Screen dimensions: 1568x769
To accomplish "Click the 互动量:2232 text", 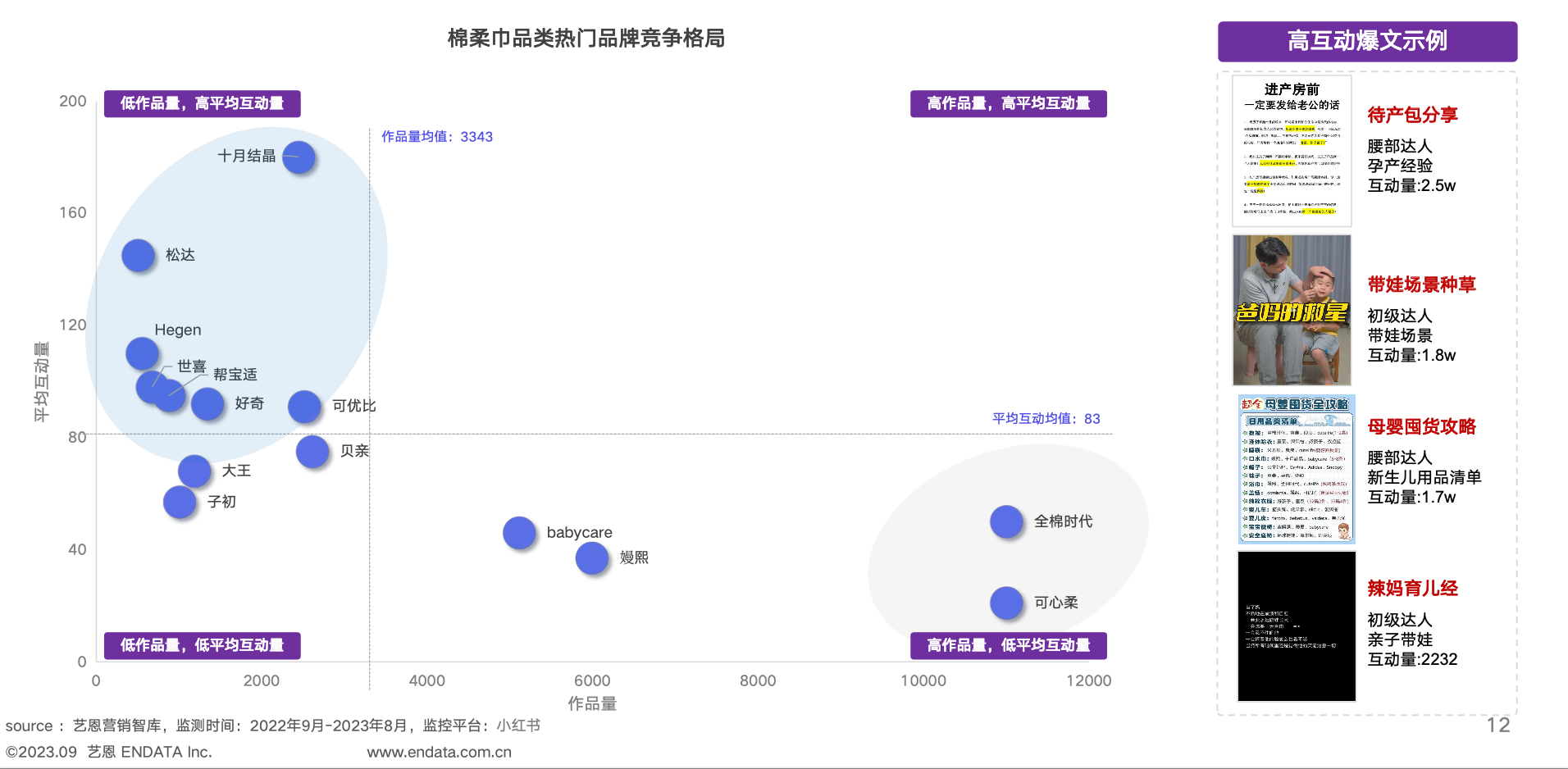I will click(x=1412, y=659).
